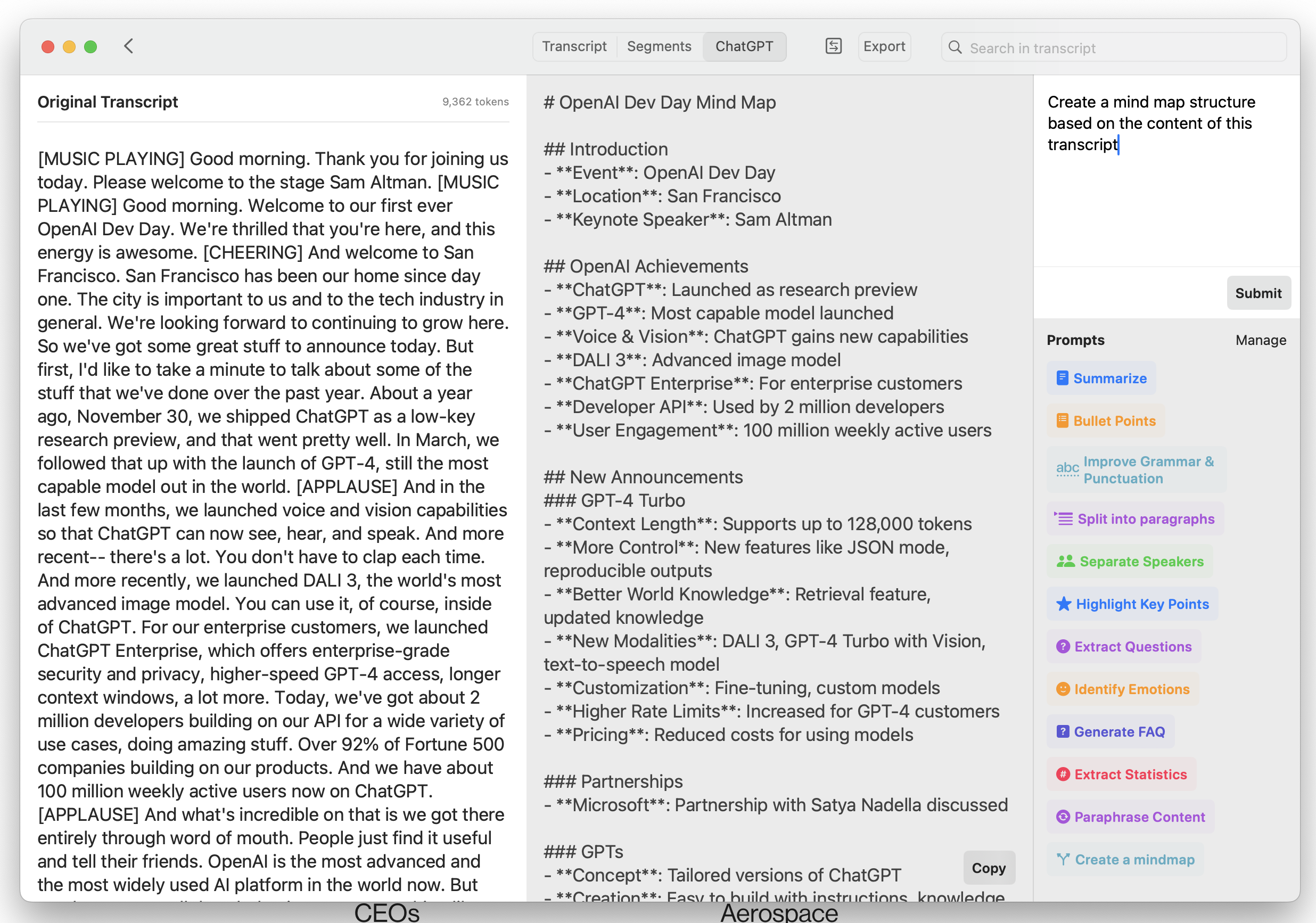This screenshot has width=1316, height=923.
Task: Click the Paraphrase Content cycle icon
Action: tap(1063, 817)
